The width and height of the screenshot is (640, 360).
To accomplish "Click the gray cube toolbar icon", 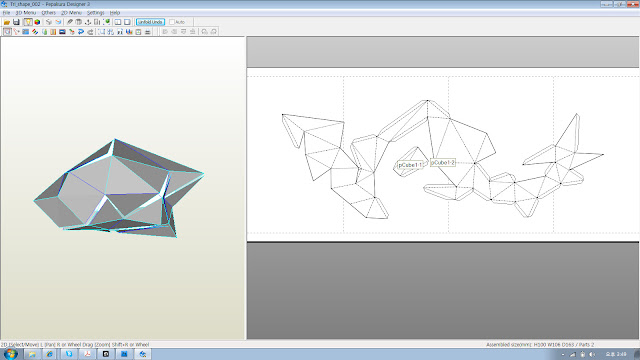I will pyautogui.click(x=49, y=22).
